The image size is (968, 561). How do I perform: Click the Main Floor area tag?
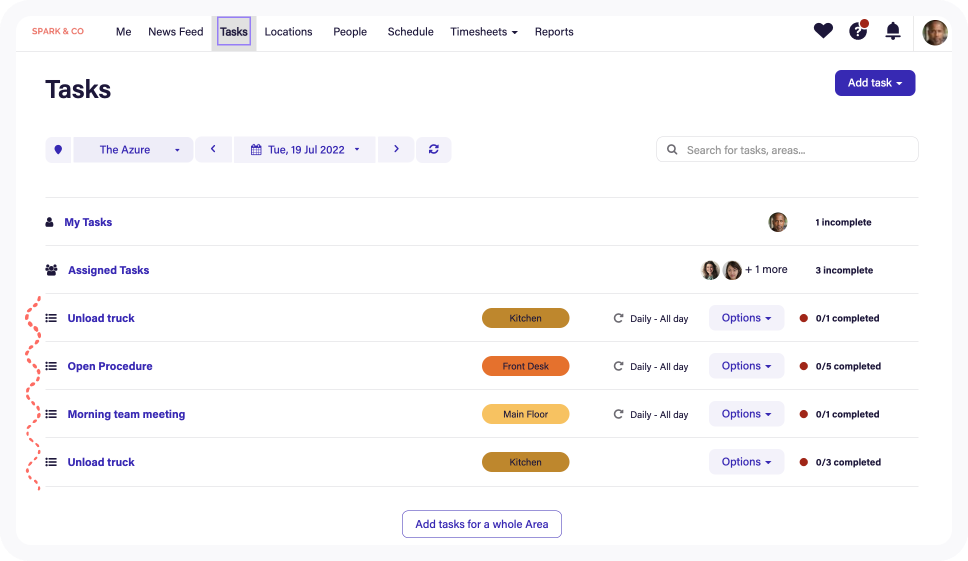(525, 414)
